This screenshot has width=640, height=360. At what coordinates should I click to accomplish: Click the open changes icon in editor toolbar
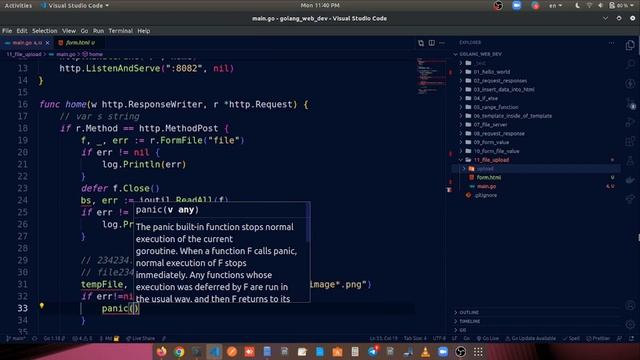click(421, 43)
